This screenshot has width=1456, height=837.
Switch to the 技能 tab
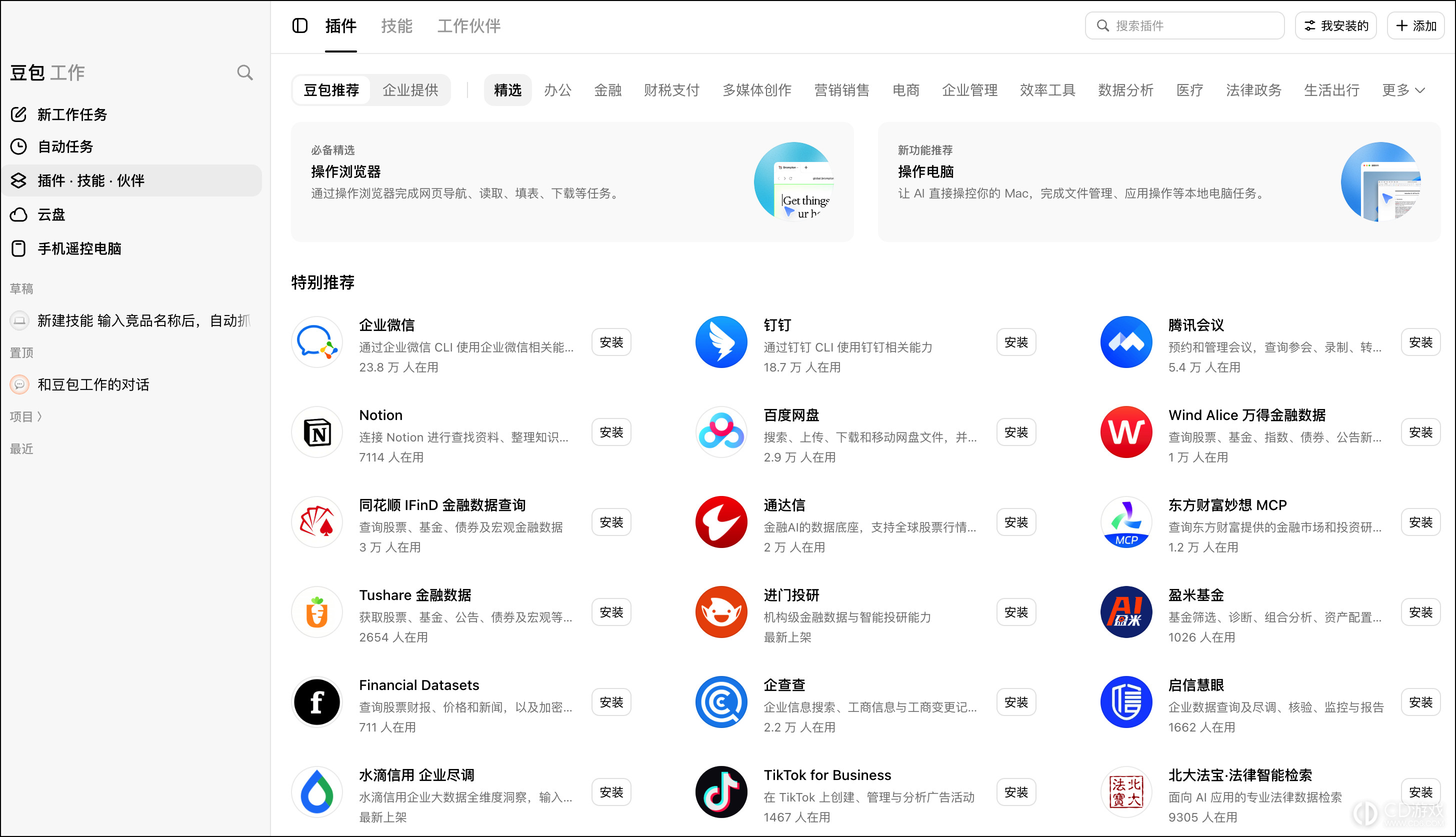[396, 26]
